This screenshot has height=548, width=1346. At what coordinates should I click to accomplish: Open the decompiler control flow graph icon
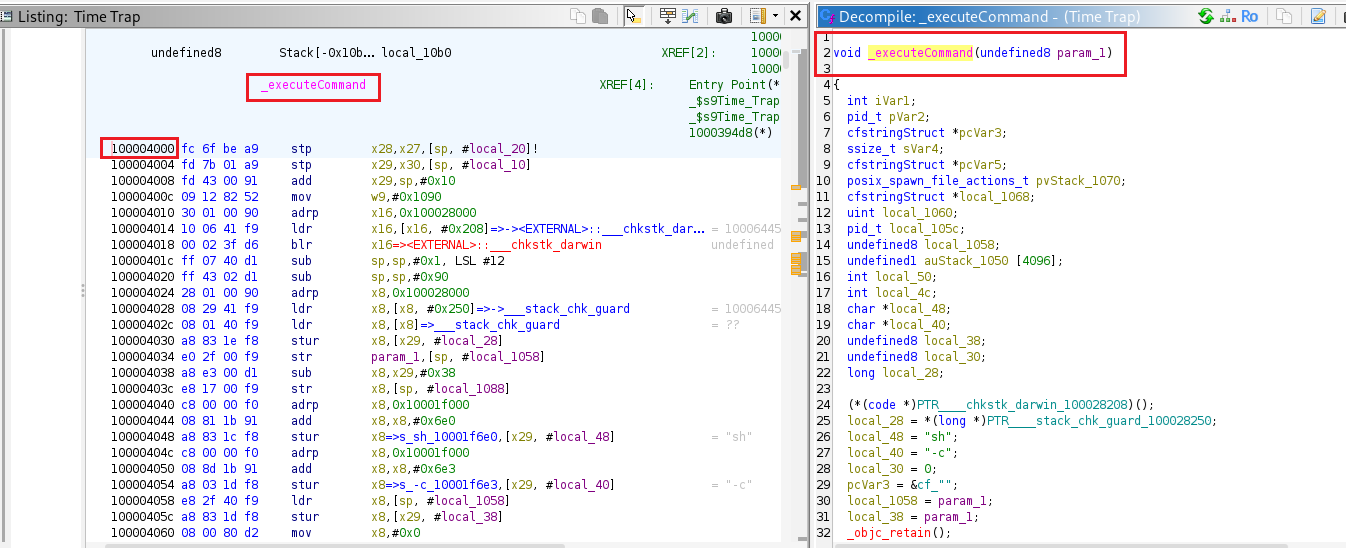pos(1228,16)
